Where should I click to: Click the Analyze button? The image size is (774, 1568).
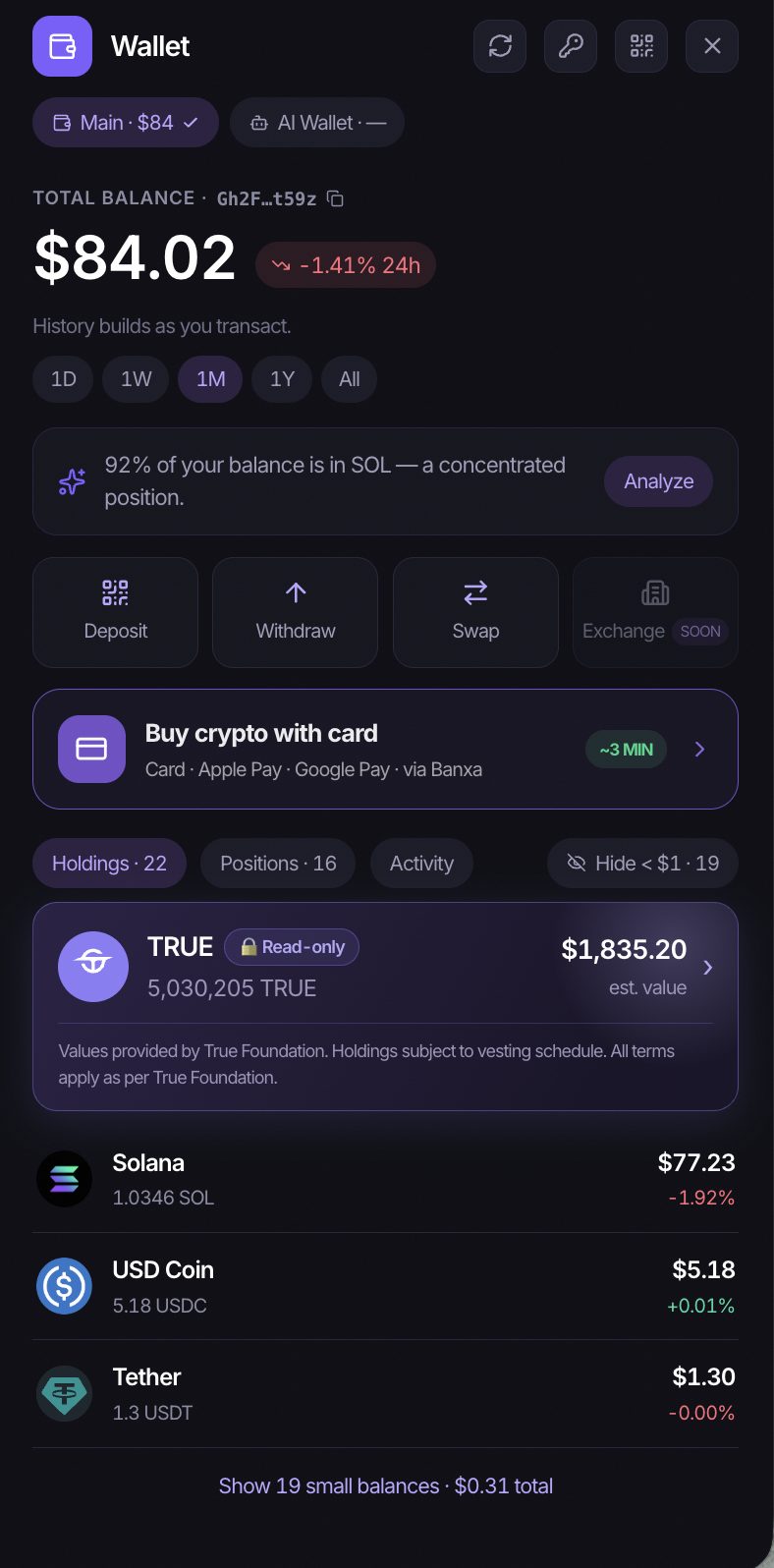(659, 481)
